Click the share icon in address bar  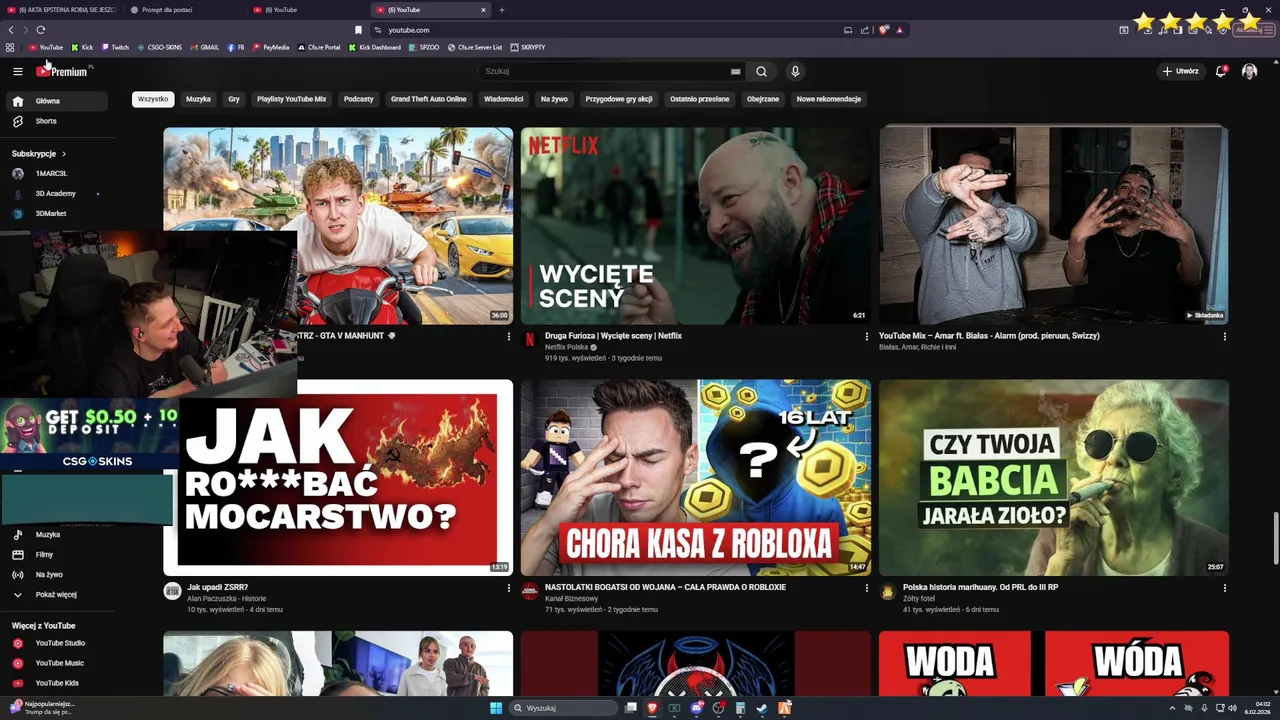click(864, 30)
